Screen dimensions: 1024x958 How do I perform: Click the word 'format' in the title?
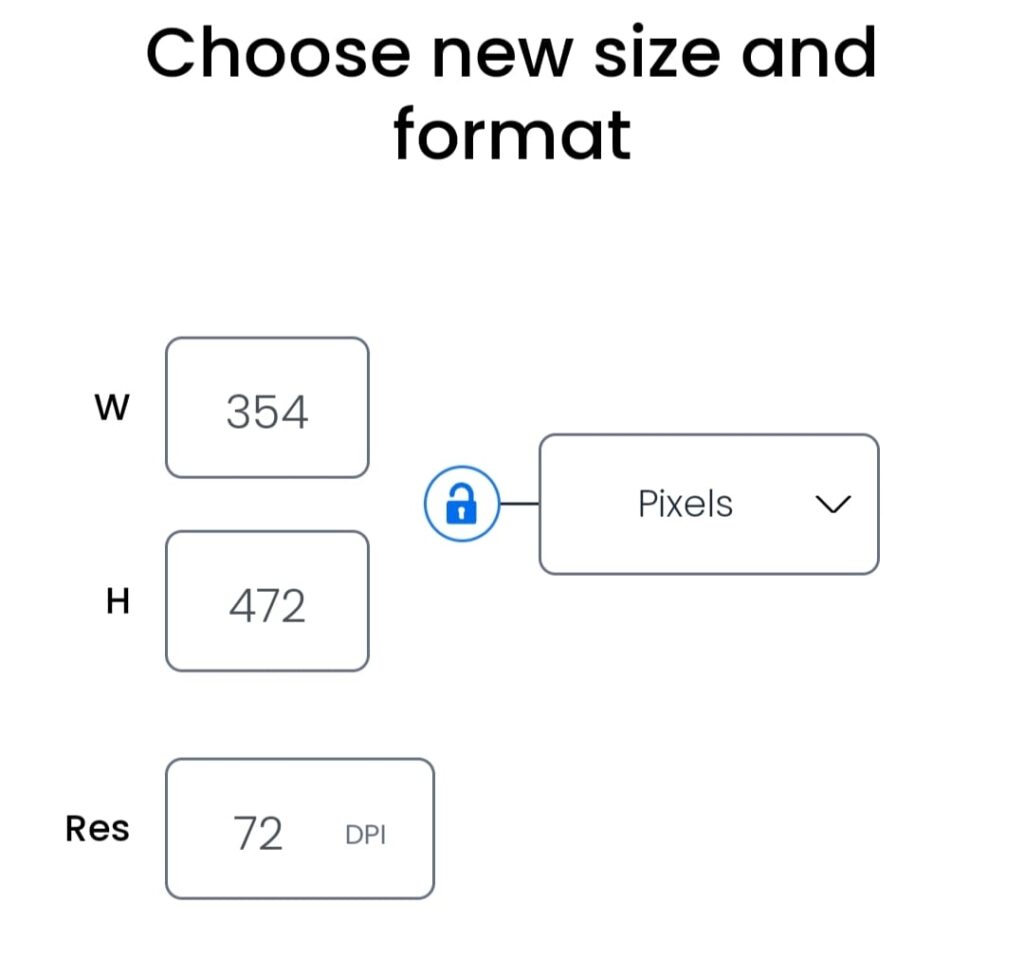tap(512, 135)
